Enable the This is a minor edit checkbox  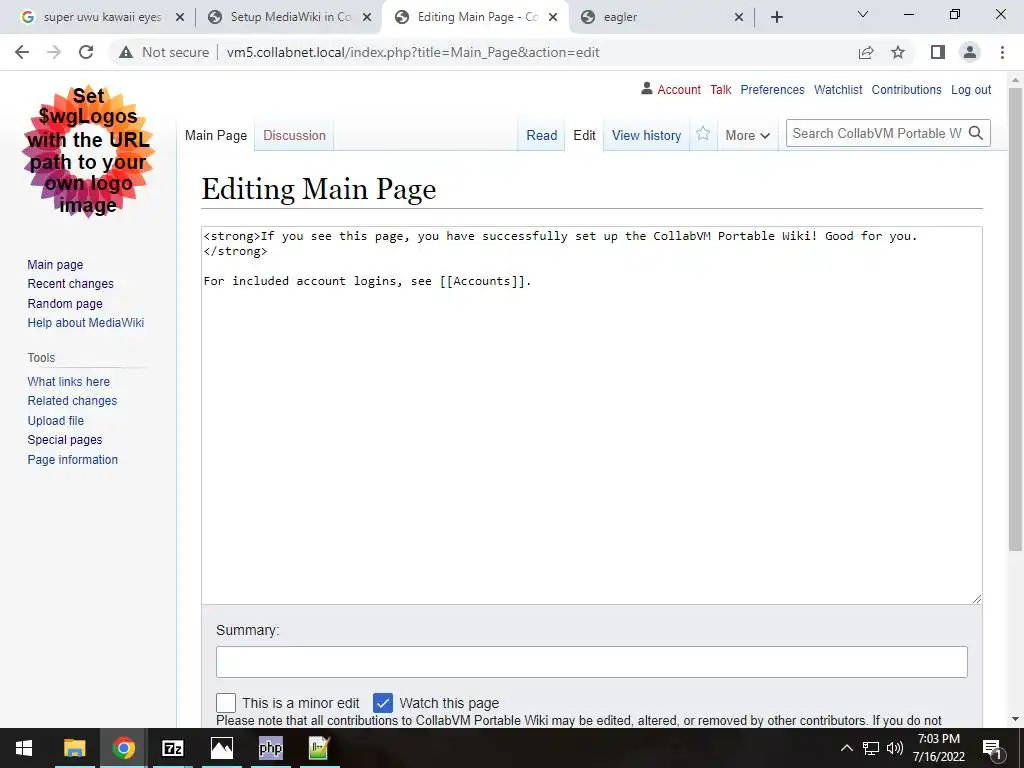(226, 703)
